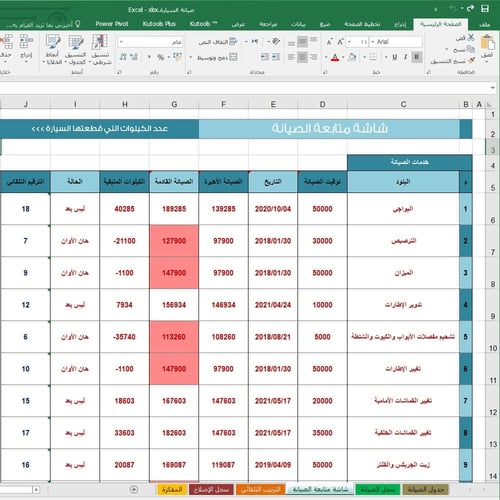Click the Format Painter brush icon
This screenshot has height=500, width=500.
[x=471, y=61]
